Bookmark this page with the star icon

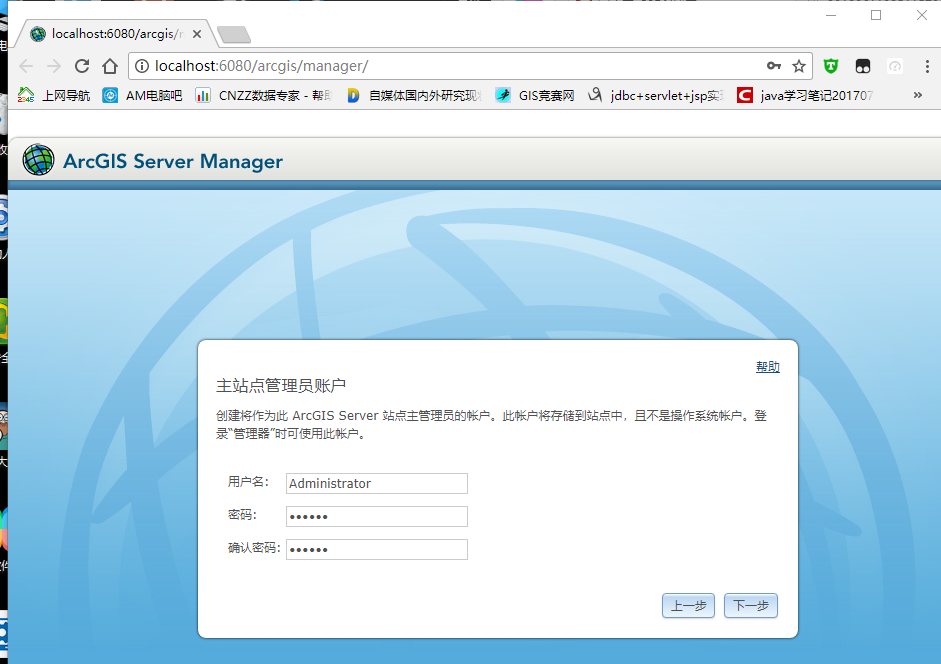(799, 66)
